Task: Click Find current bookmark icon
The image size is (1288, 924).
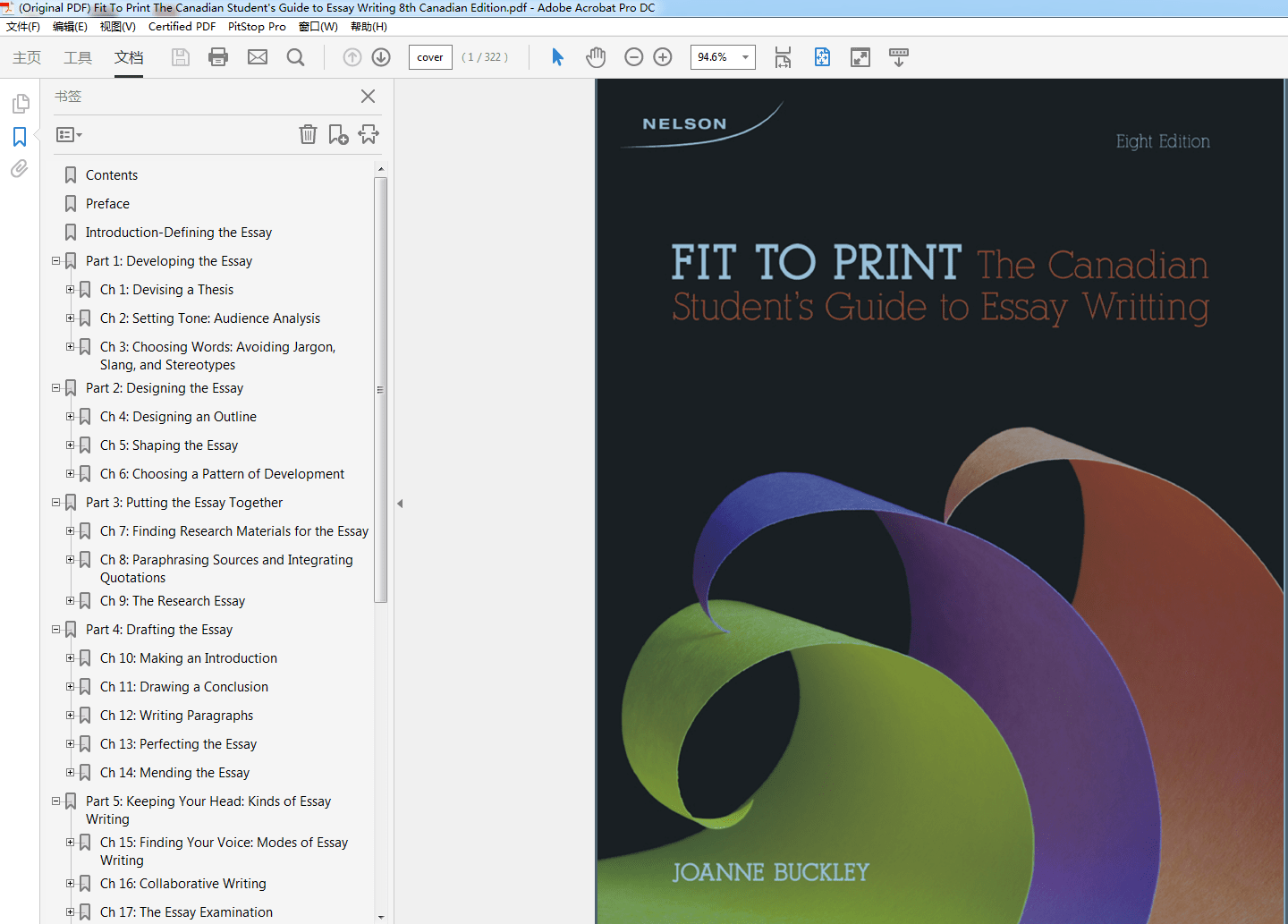Action: pos(369,134)
